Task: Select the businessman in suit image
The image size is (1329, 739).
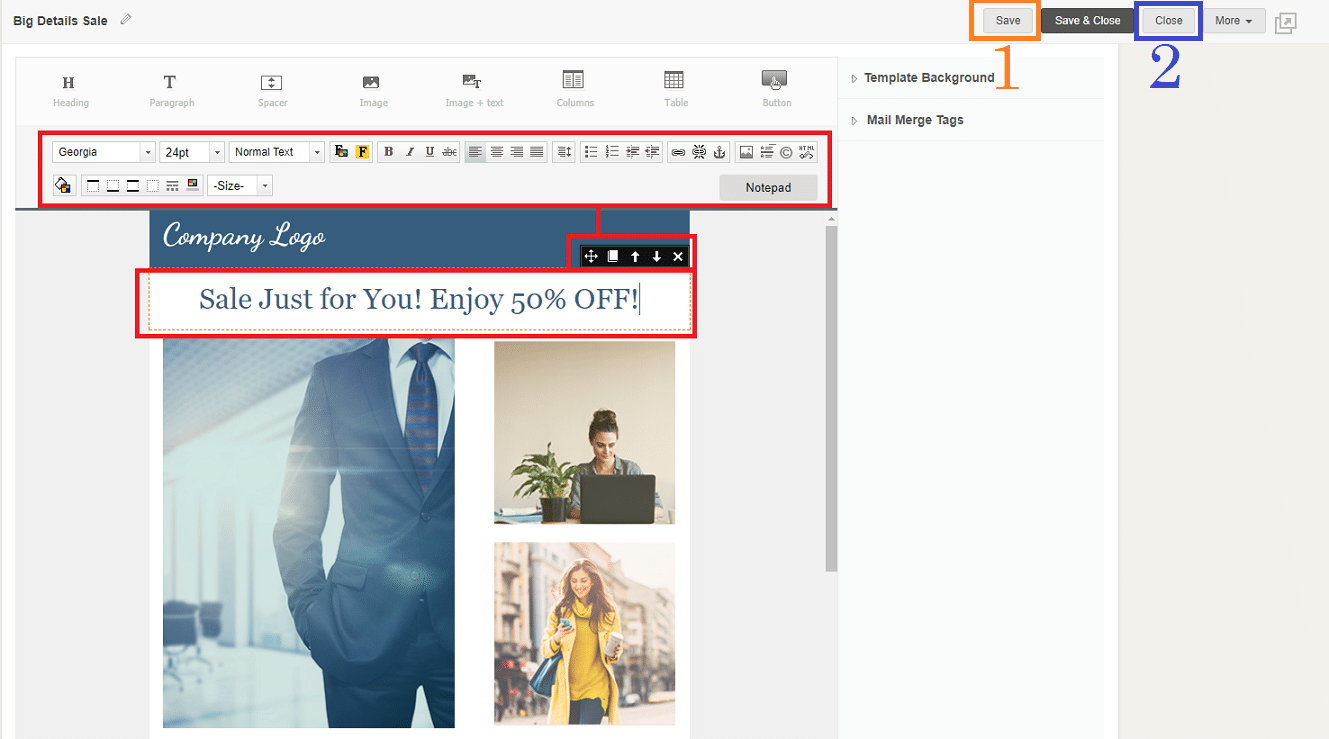Action: click(x=308, y=533)
